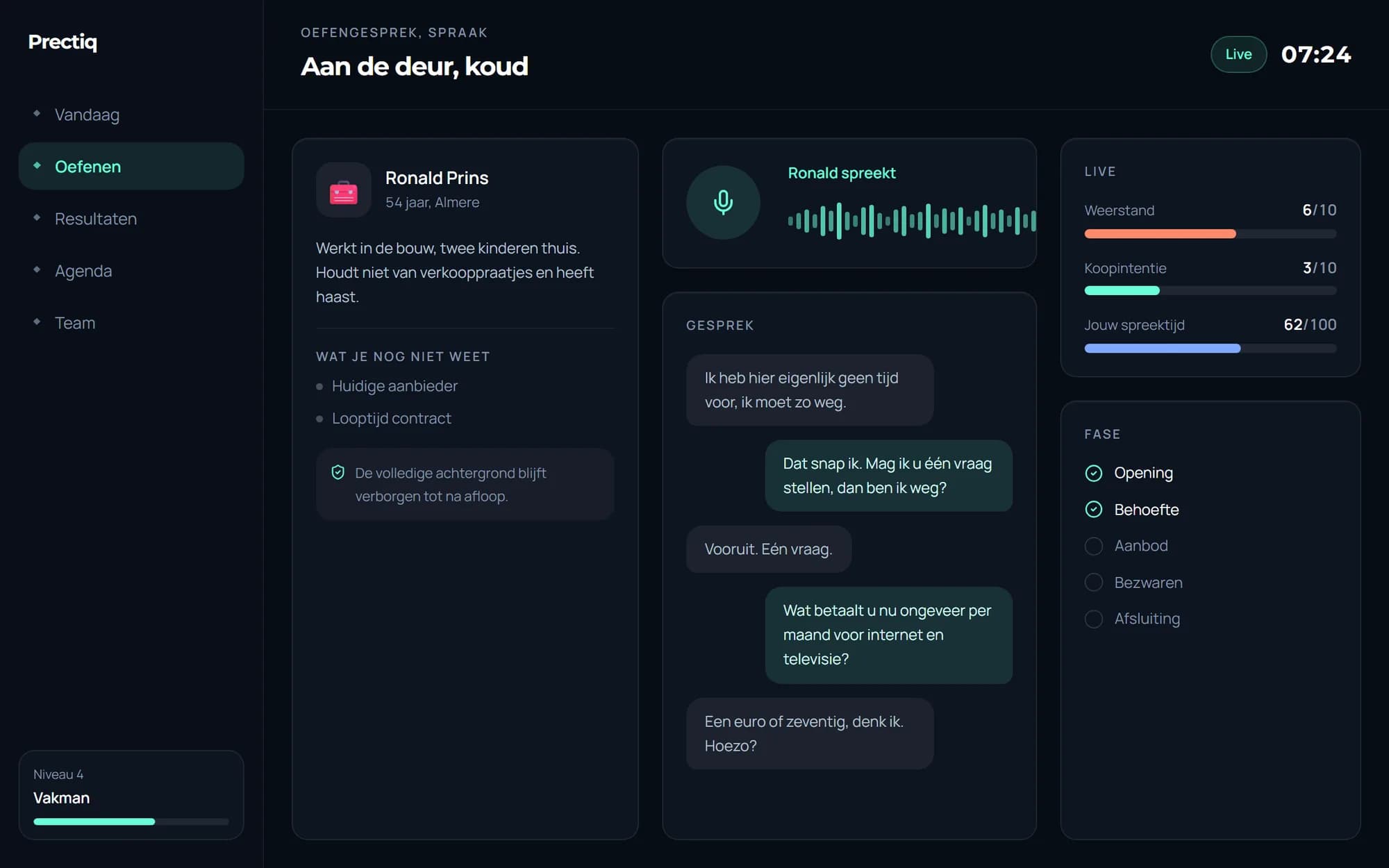
Task: Click the "3/10" Koopintentie score
Action: 1319,267
